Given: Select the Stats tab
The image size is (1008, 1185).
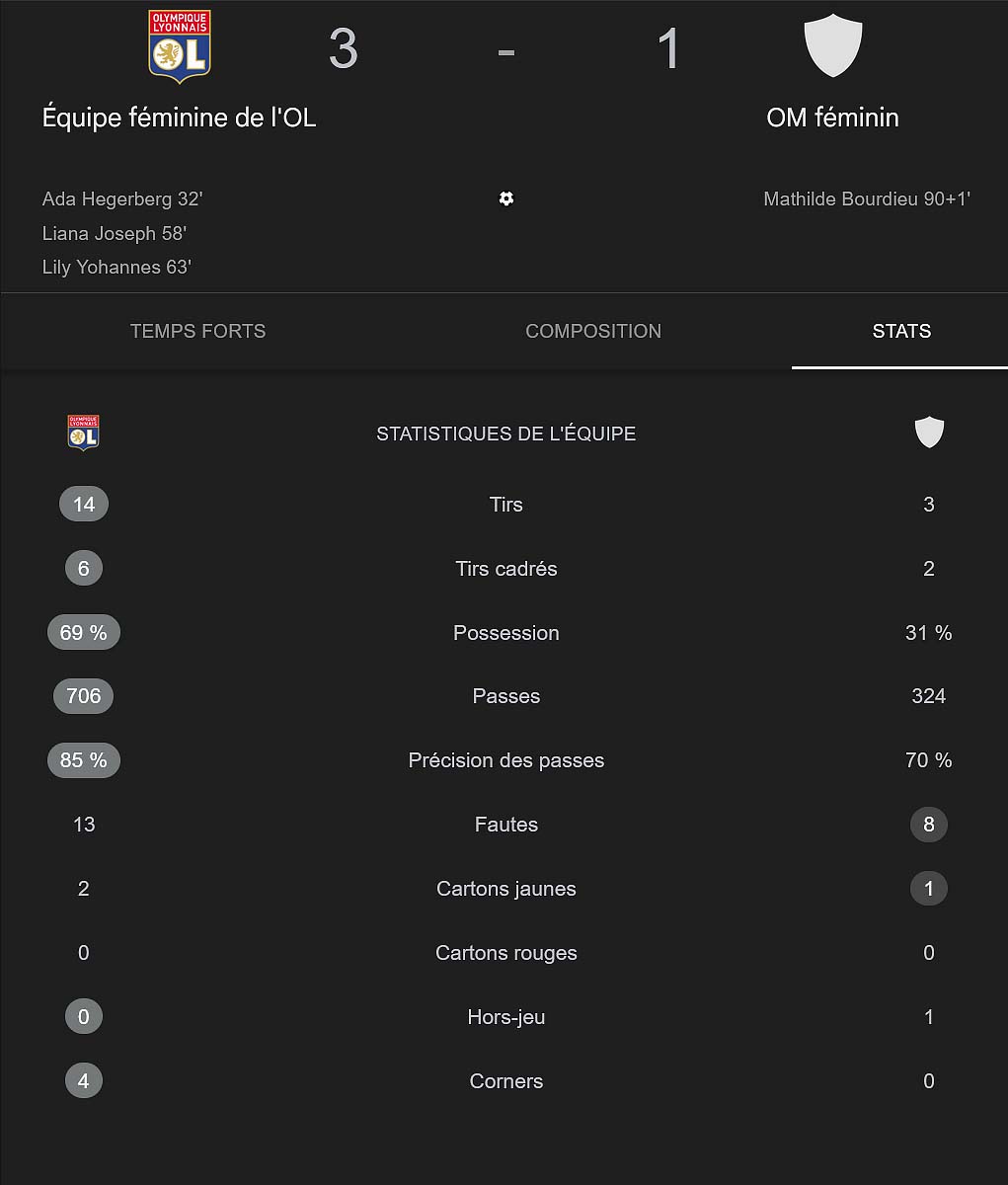Looking at the screenshot, I should pyautogui.click(x=901, y=331).
